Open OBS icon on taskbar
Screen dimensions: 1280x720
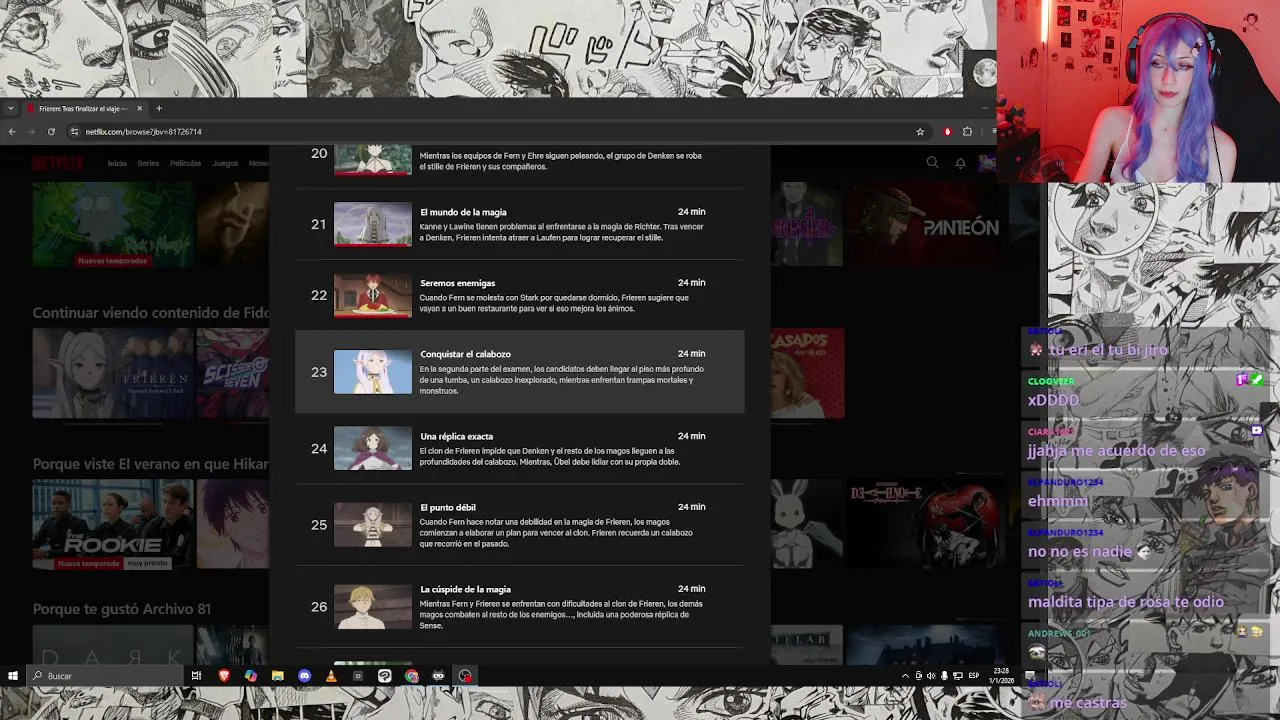(x=465, y=676)
